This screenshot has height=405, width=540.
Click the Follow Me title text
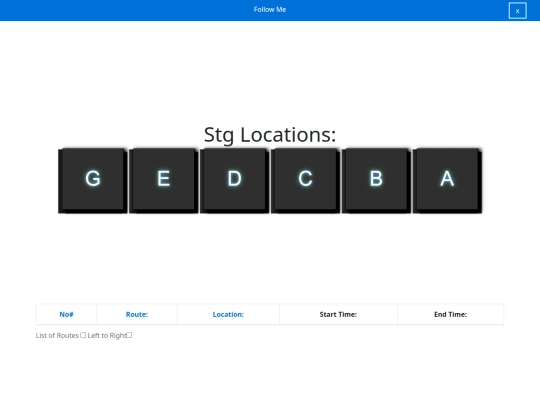pos(270,10)
